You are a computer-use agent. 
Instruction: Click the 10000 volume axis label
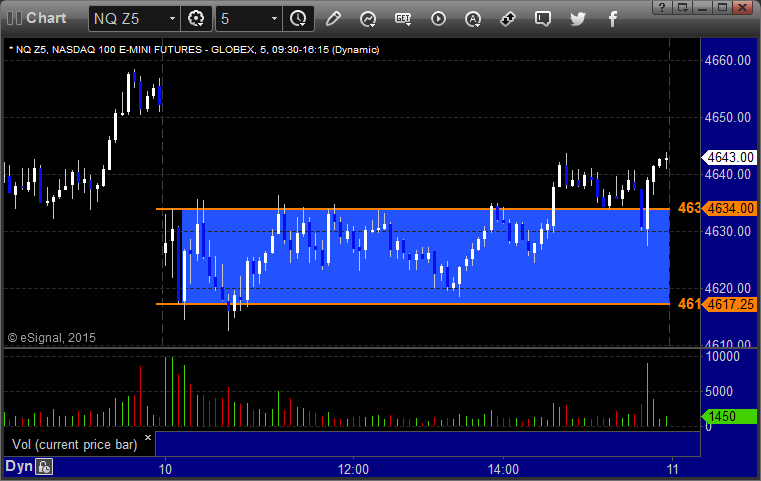(x=723, y=356)
